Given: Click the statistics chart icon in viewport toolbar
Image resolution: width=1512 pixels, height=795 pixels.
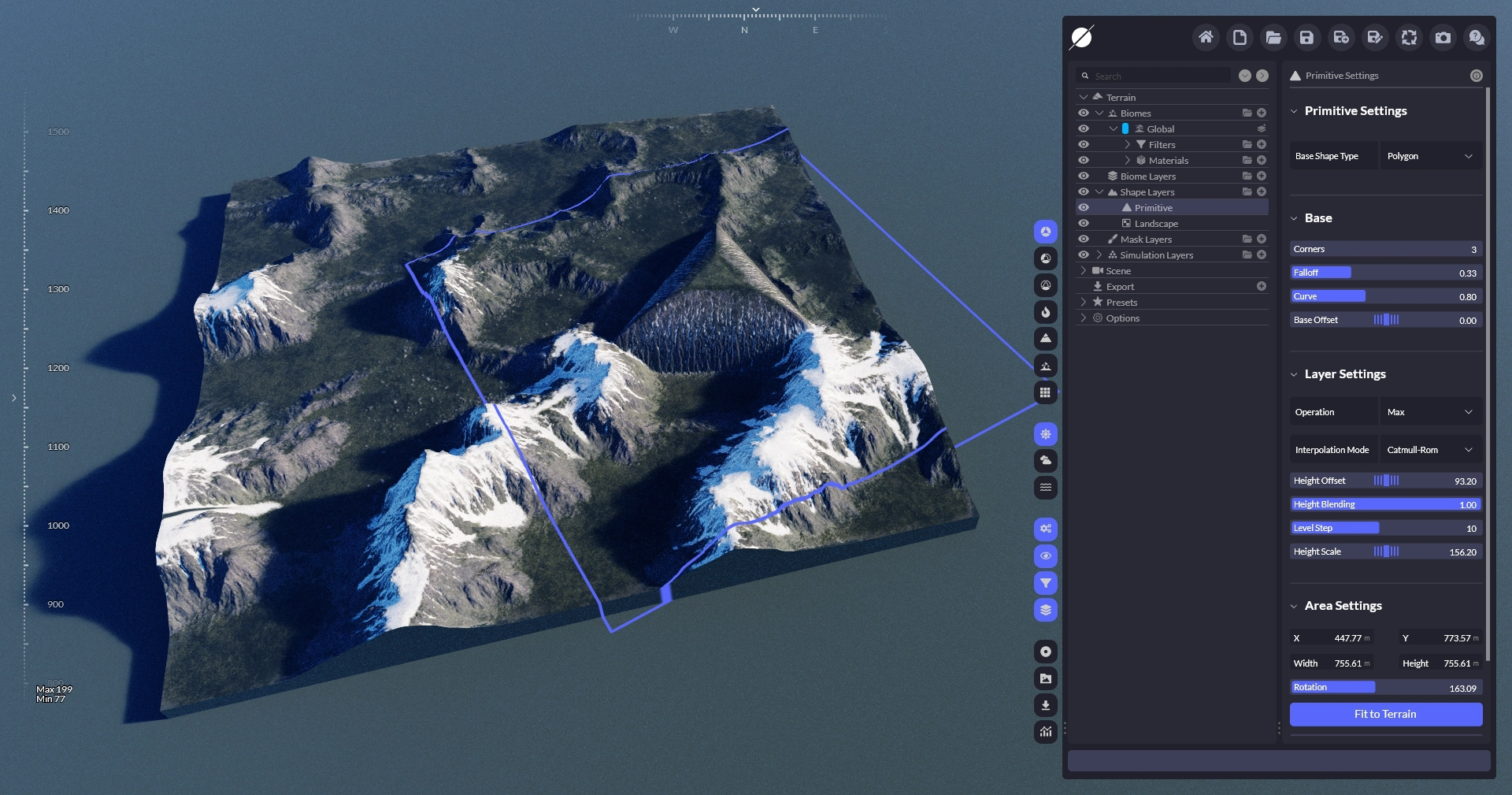Looking at the screenshot, I should 1045,732.
